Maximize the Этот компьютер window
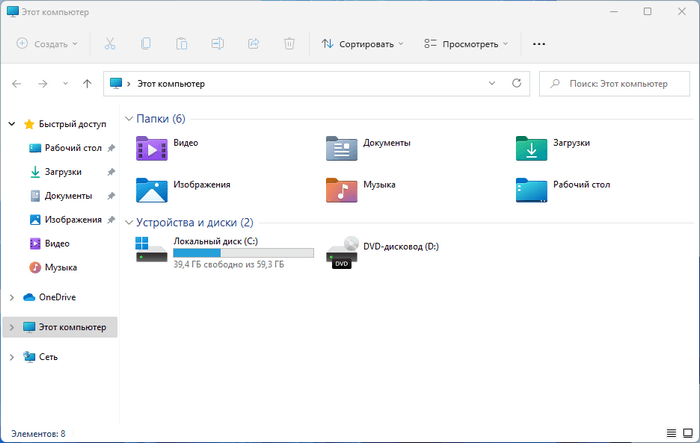This screenshot has height=443, width=700. 648,12
